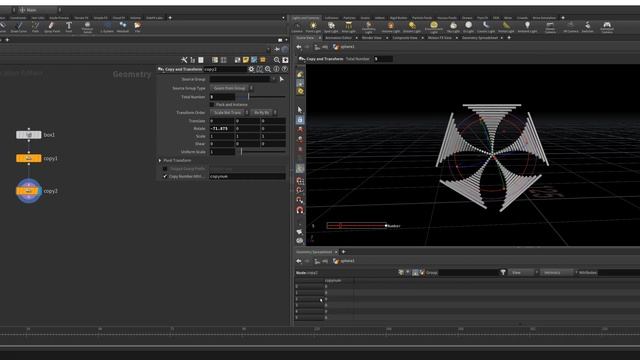
Task: Click the sticky note icon in network toolbar
Action: coord(246,60)
